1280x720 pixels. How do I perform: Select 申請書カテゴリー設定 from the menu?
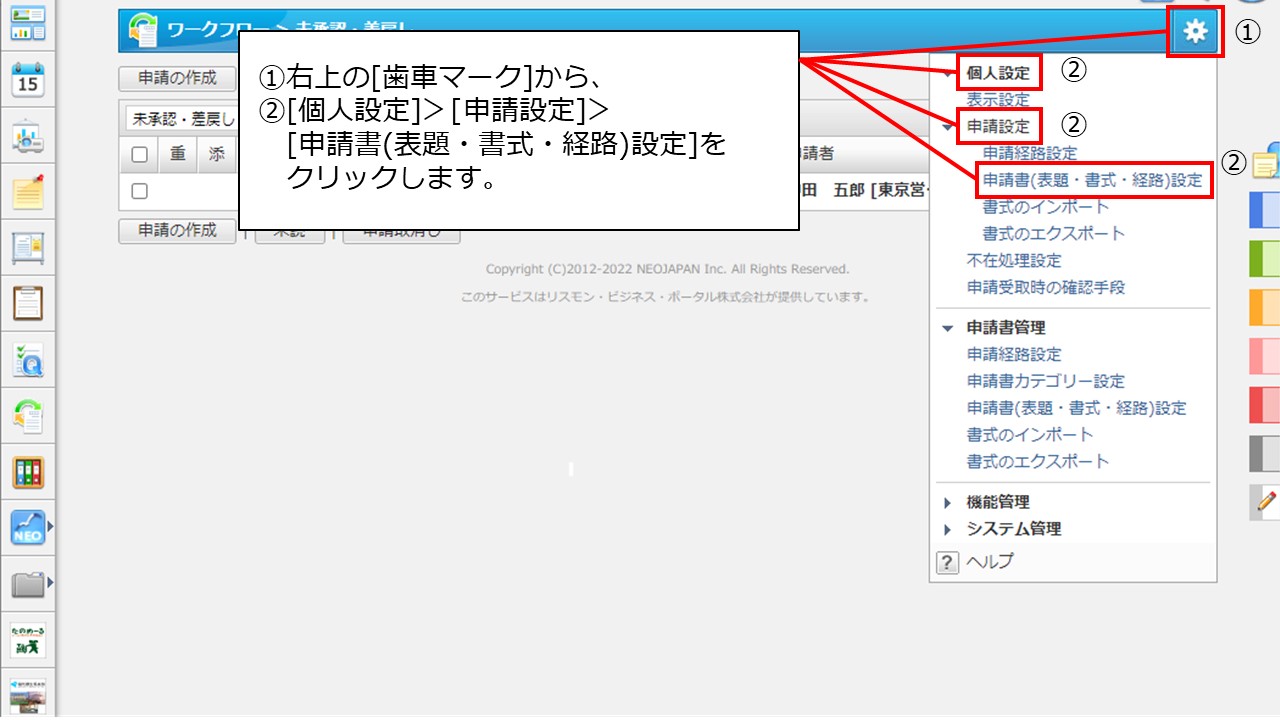click(x=1048, y=381)
